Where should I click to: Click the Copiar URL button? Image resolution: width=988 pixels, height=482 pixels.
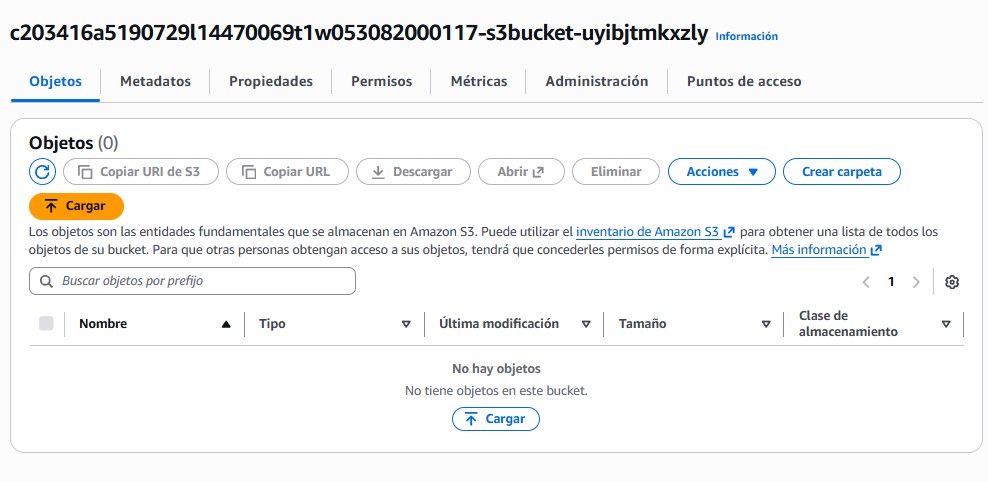[x=286, y=172]
